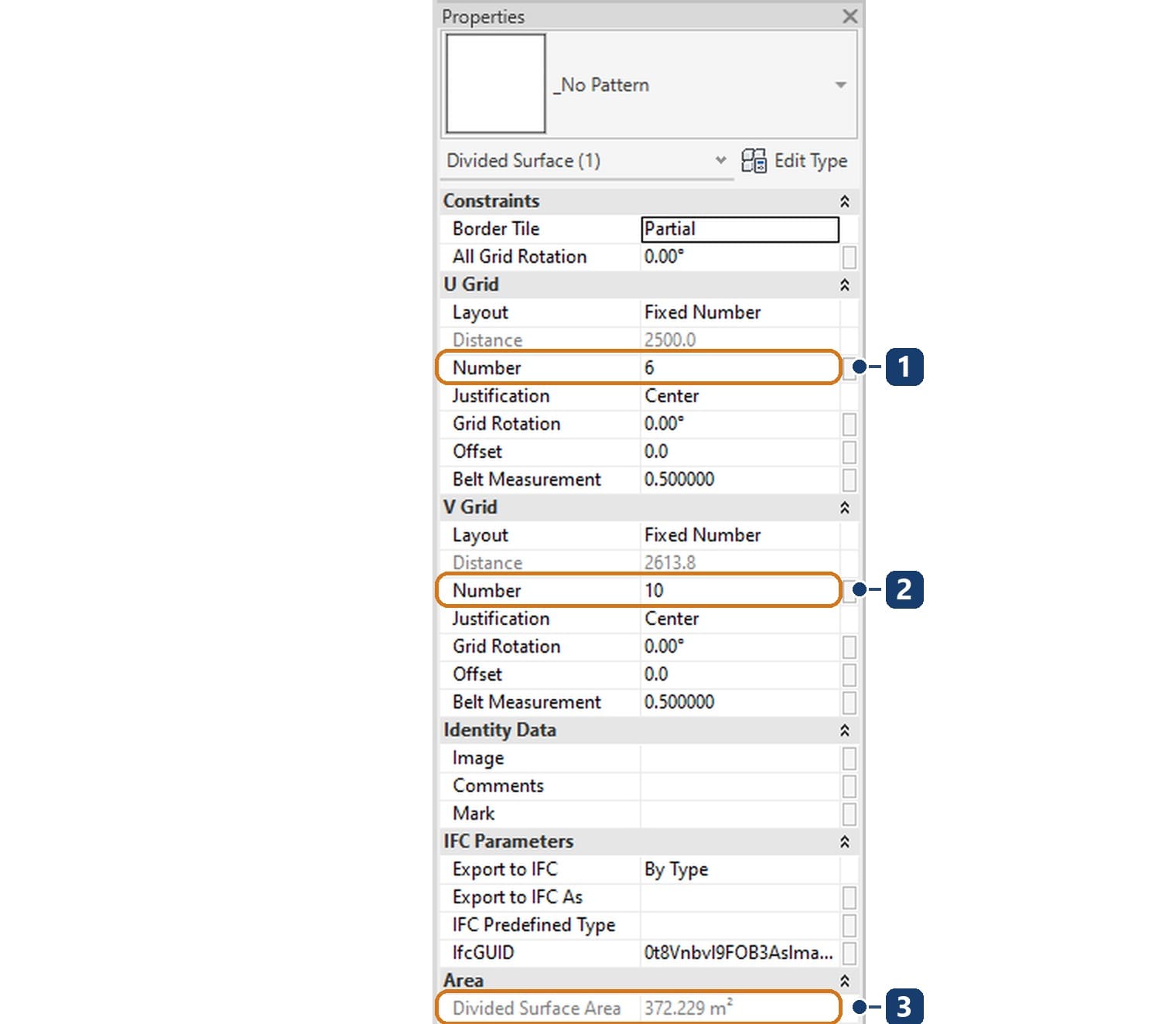Click the Comments value field
The image size is (1176, 1024).
pyautogui.click(x=740, y=786)
